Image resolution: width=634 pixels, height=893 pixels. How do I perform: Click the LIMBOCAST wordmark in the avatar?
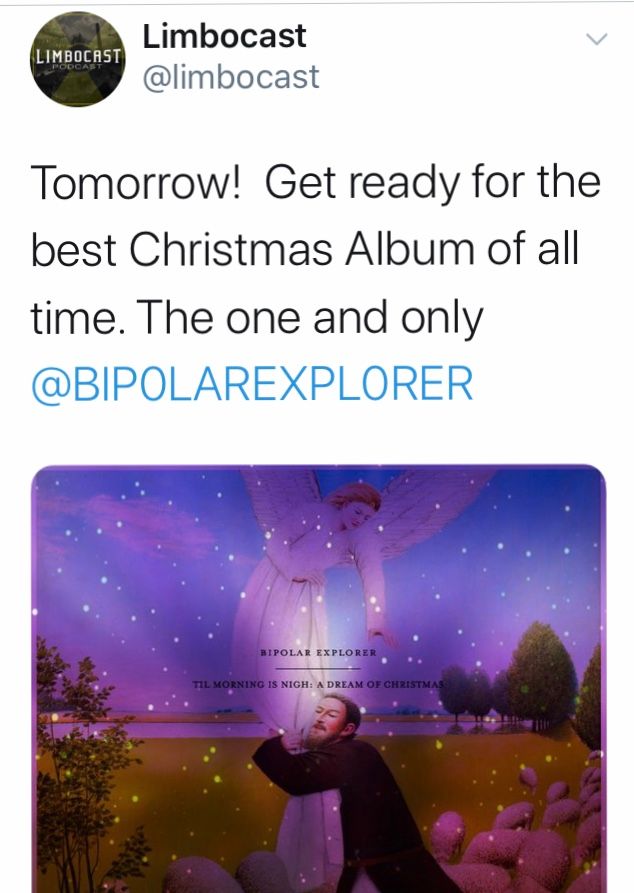(x=78, y=56)
